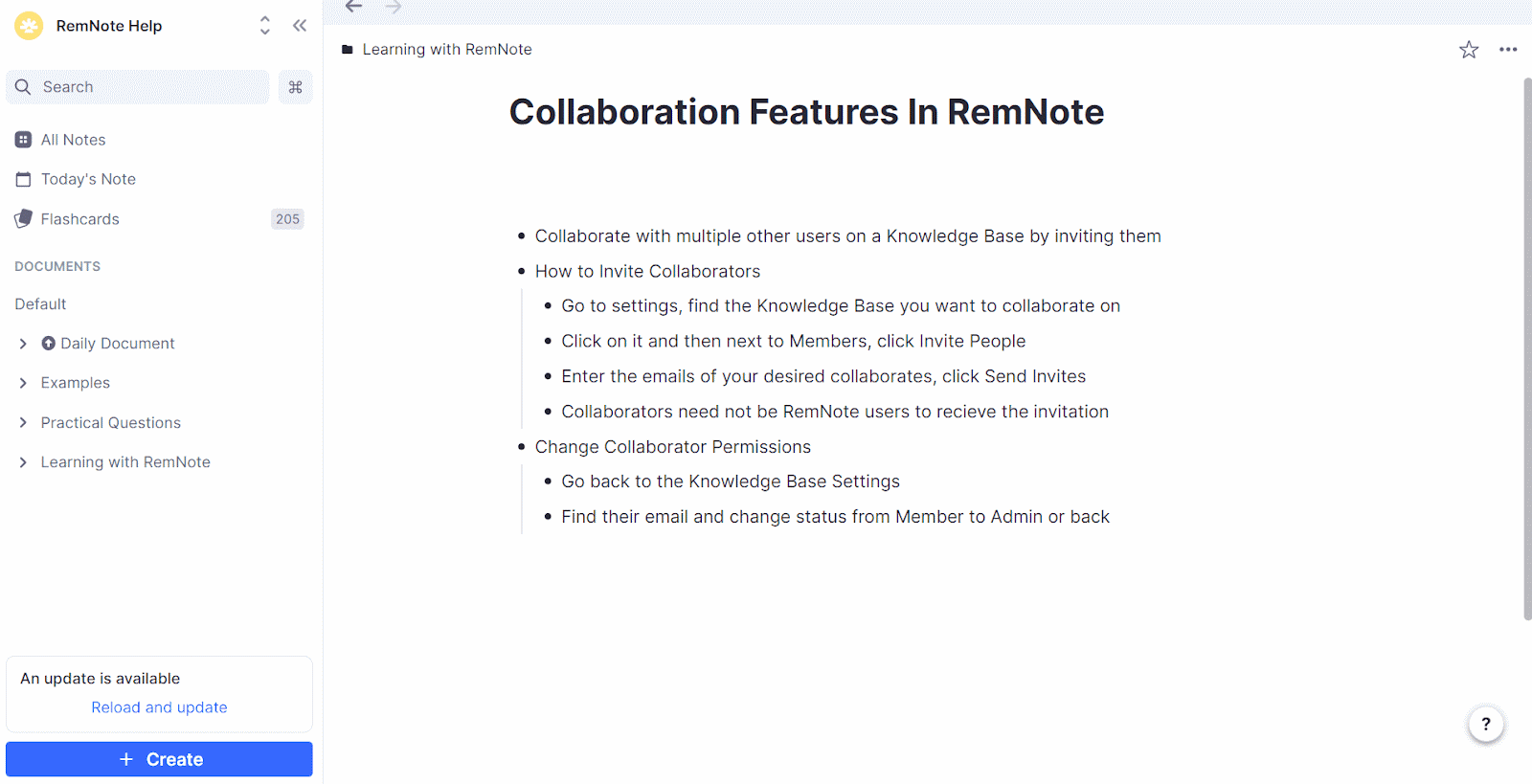Click the Learning with RemNote breadcrumb
Image resolution: width=1532 pixels, height=784 pixels.
pyautogui.click(x=446, y=50)
